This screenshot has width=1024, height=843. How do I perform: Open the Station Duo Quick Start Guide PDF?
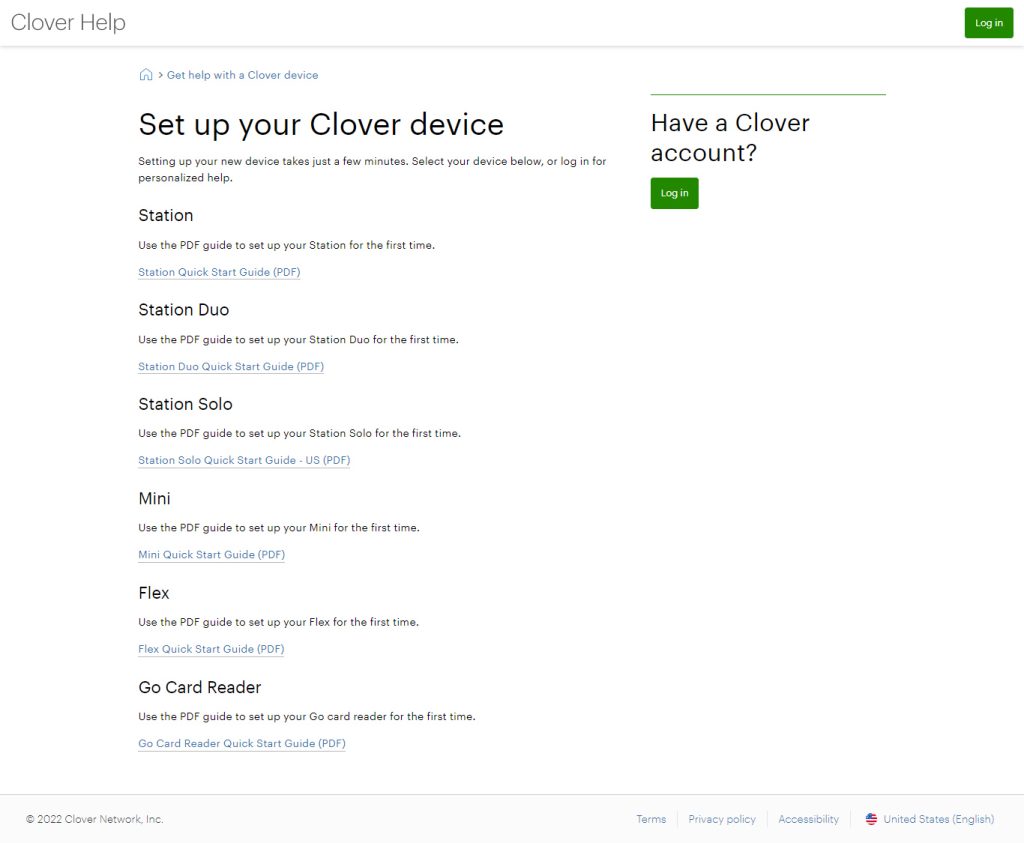point(231,366)
